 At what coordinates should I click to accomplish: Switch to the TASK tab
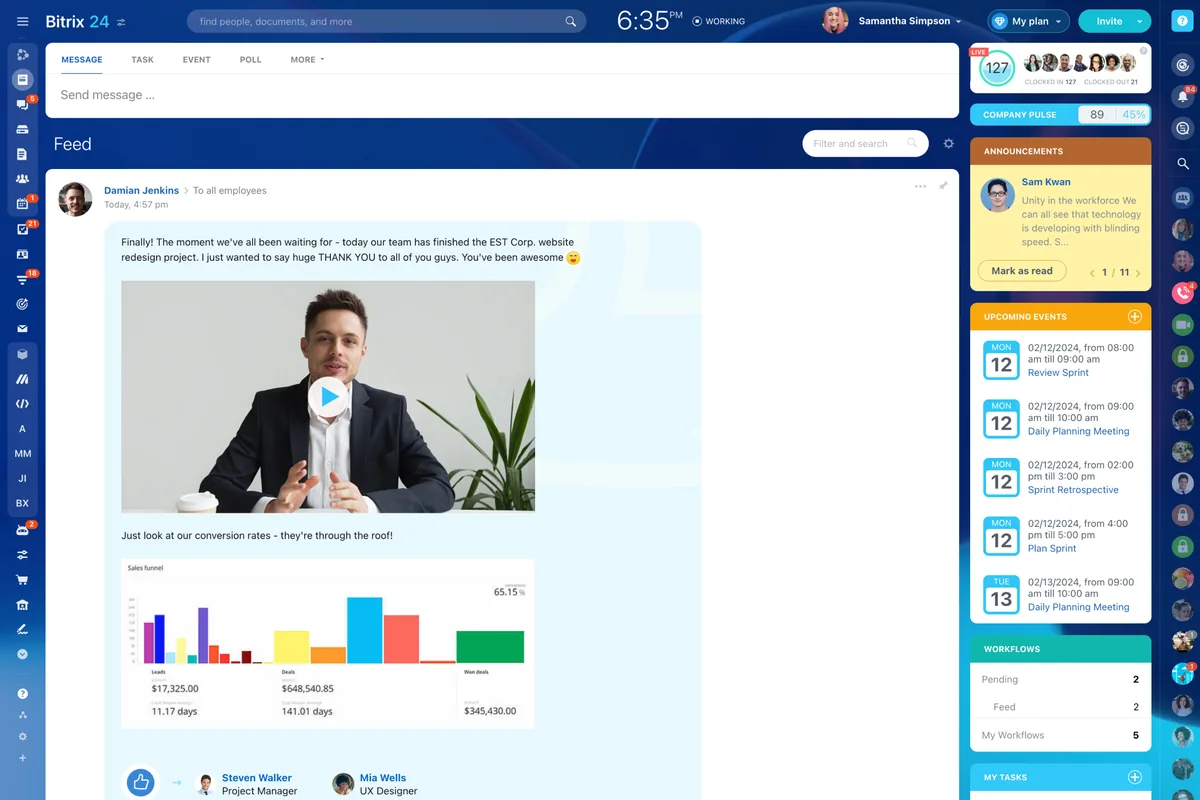[x=143, y=60]
